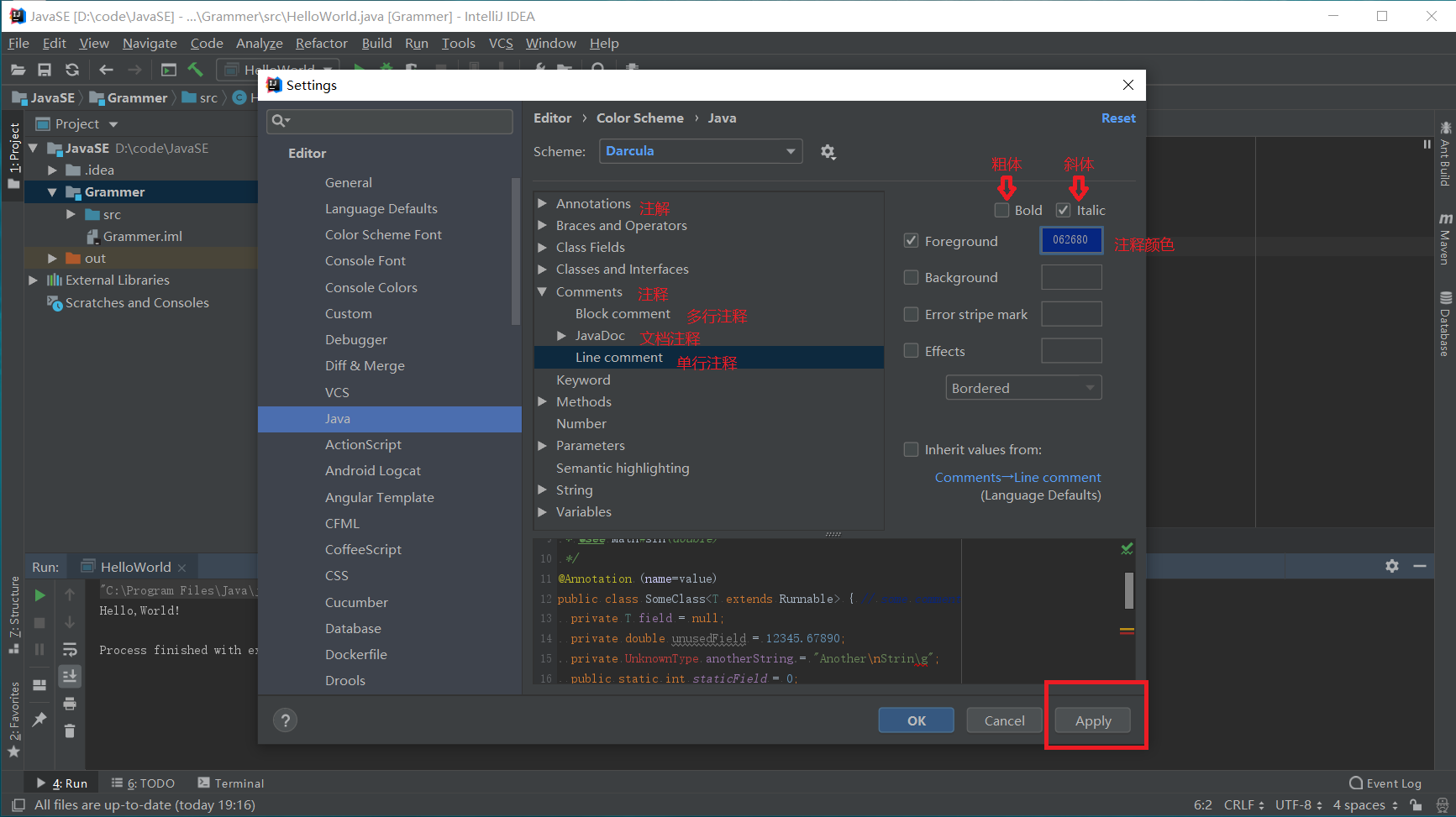The width and height of the screenshot is (1456, 817).
Task: Click the Cancel button
Action: [x=1004, y=720]
